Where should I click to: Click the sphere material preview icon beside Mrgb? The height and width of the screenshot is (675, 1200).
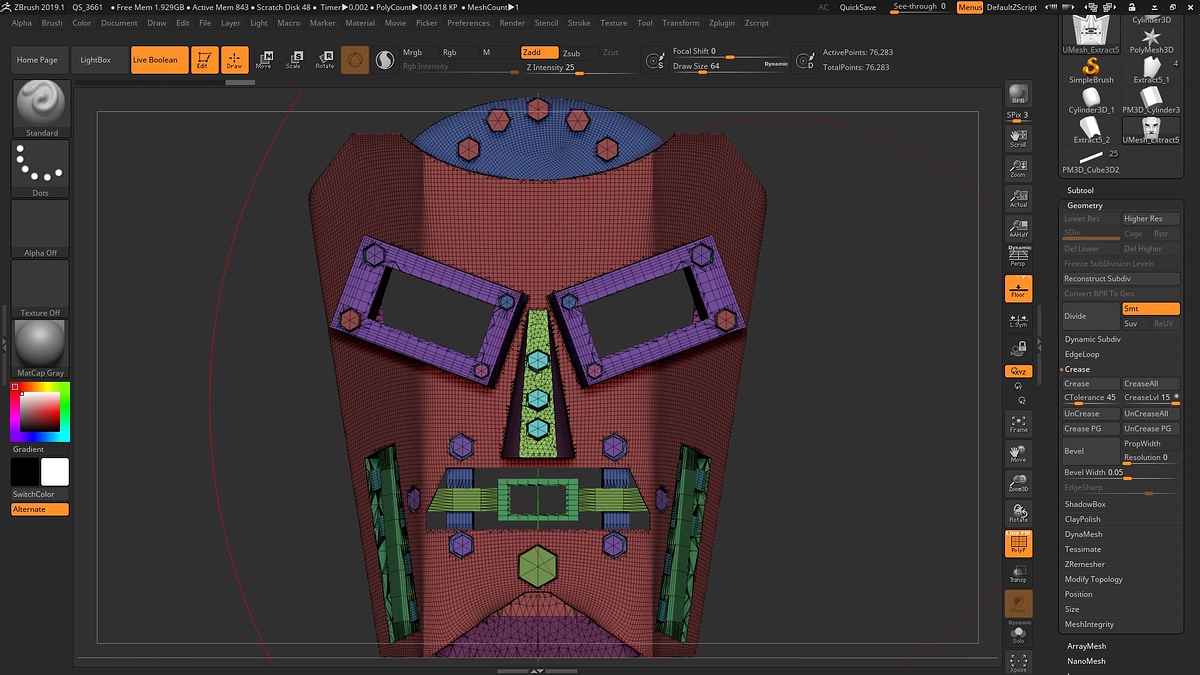pos(385,61)
